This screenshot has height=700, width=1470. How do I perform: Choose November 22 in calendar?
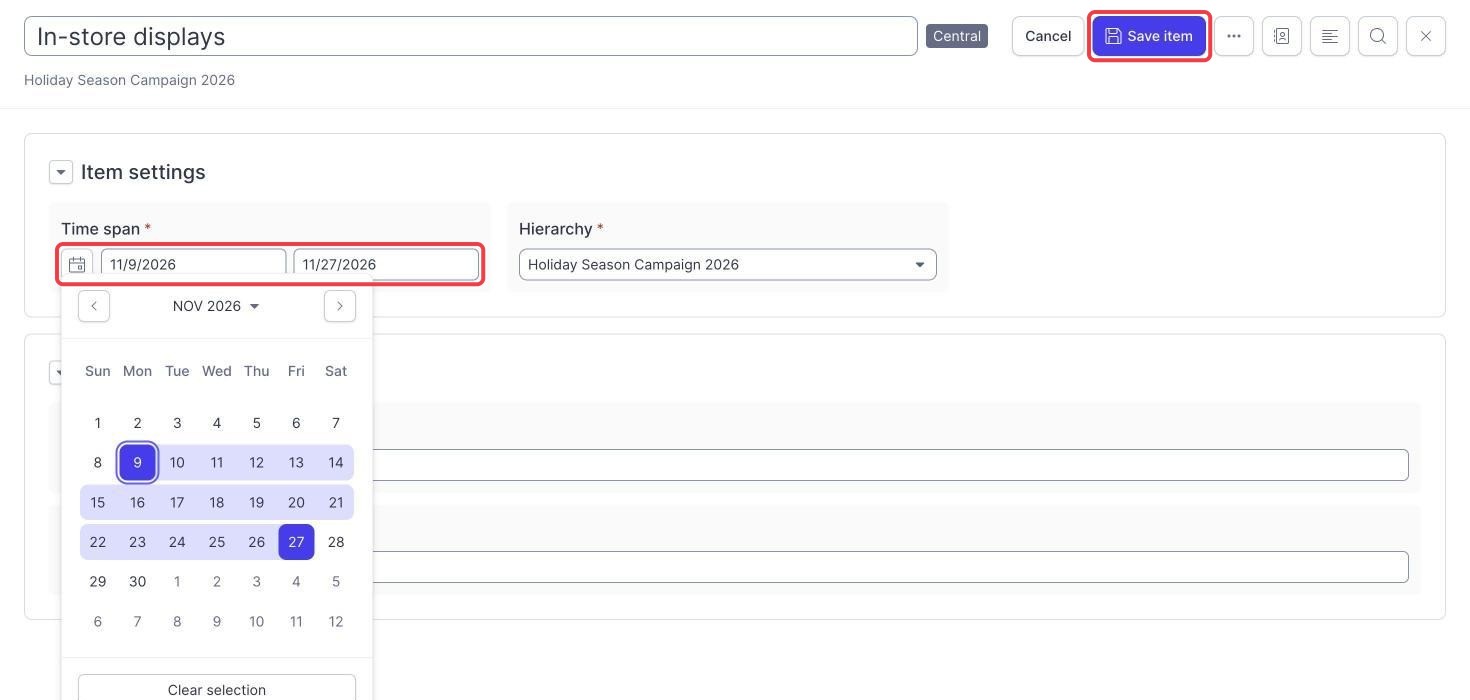[x=98, y=542]
